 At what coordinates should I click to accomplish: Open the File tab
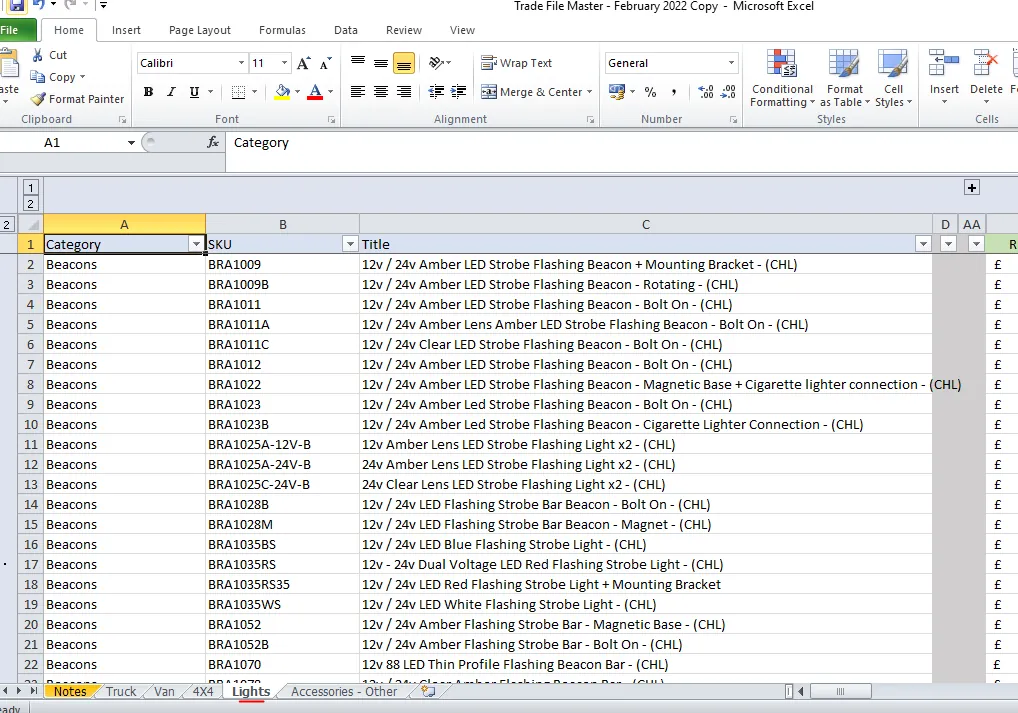coord(14,31)
